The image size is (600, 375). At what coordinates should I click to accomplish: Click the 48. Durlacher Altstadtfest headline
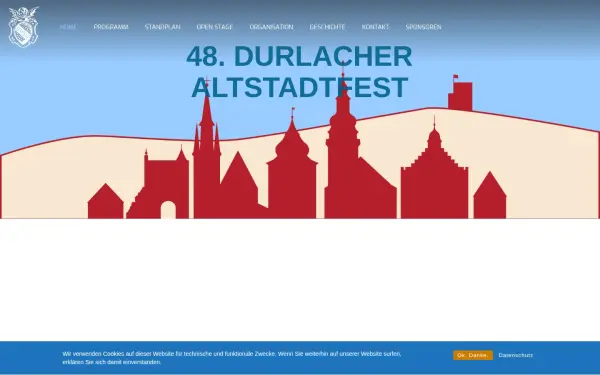pos(300,72)
